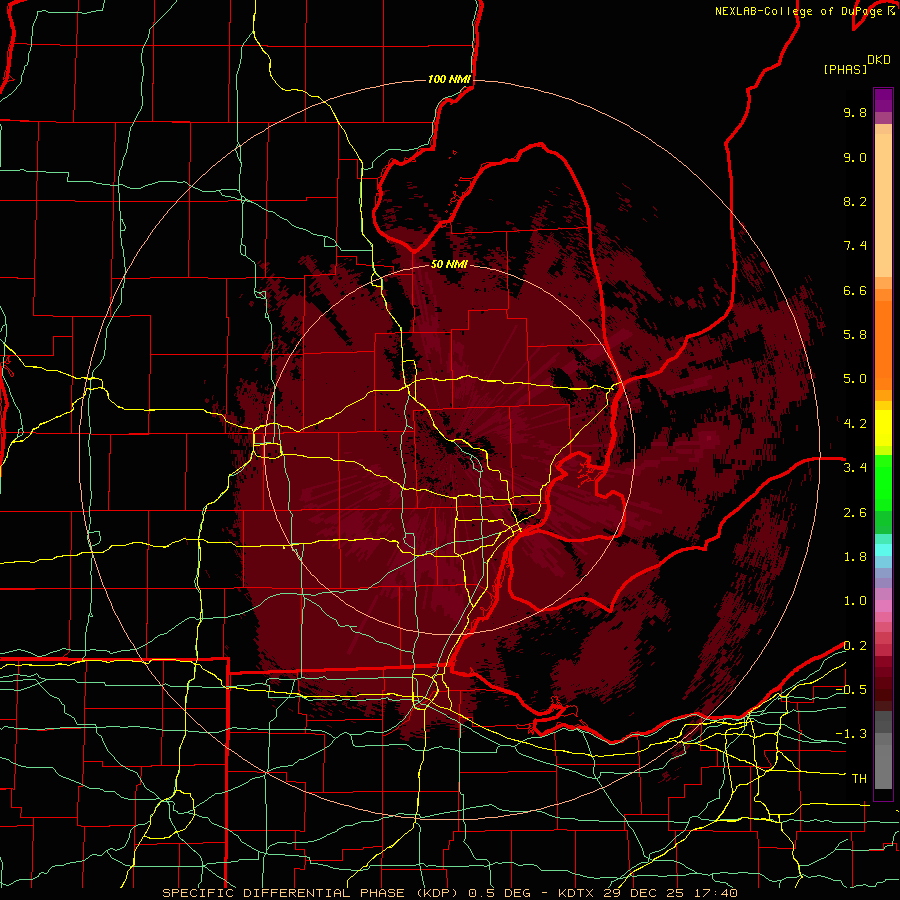Click the 8.2 value on the scale
This screenshot has height=900, width=900.
point(855,201)
